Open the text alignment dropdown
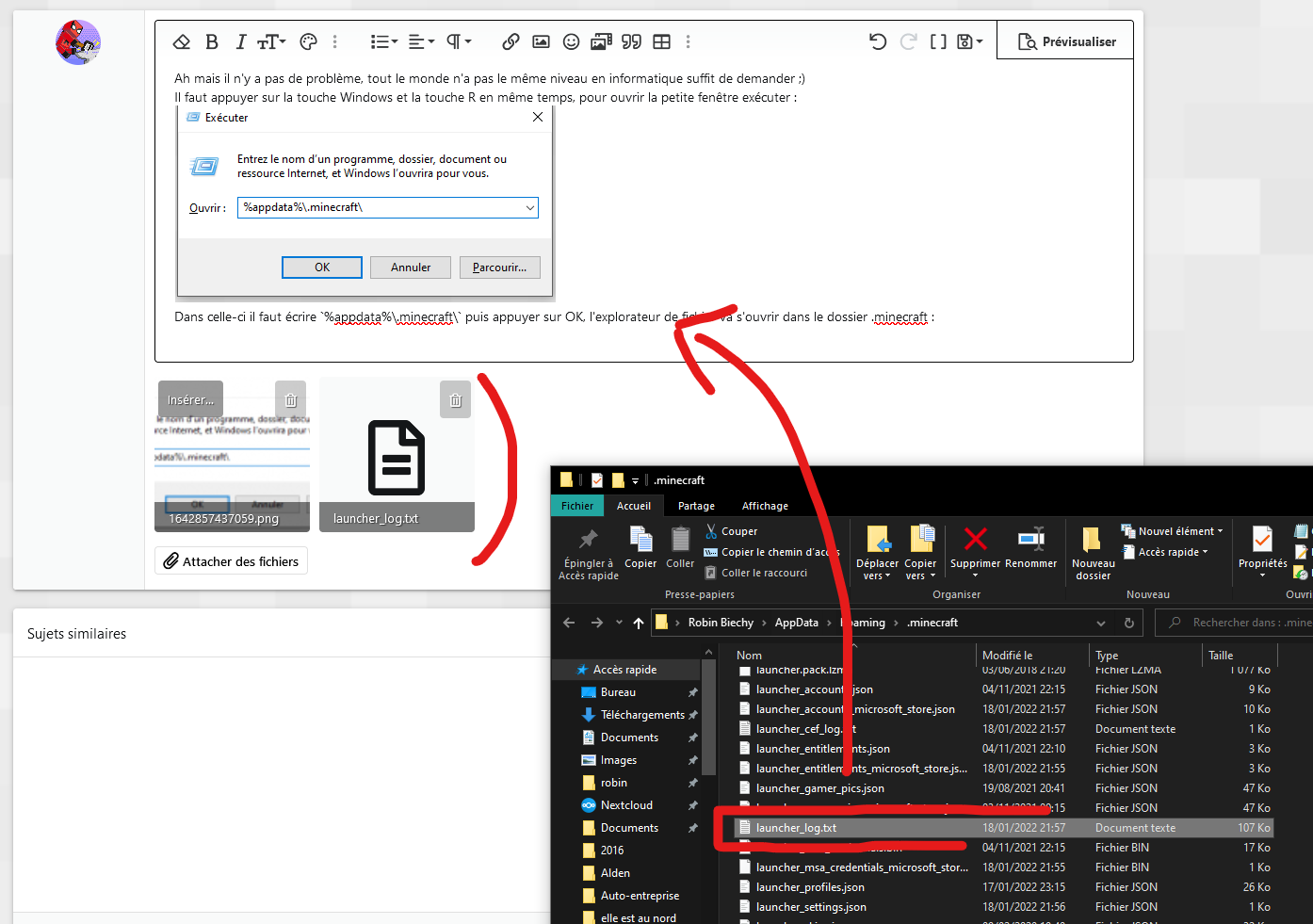 (421, 41)
